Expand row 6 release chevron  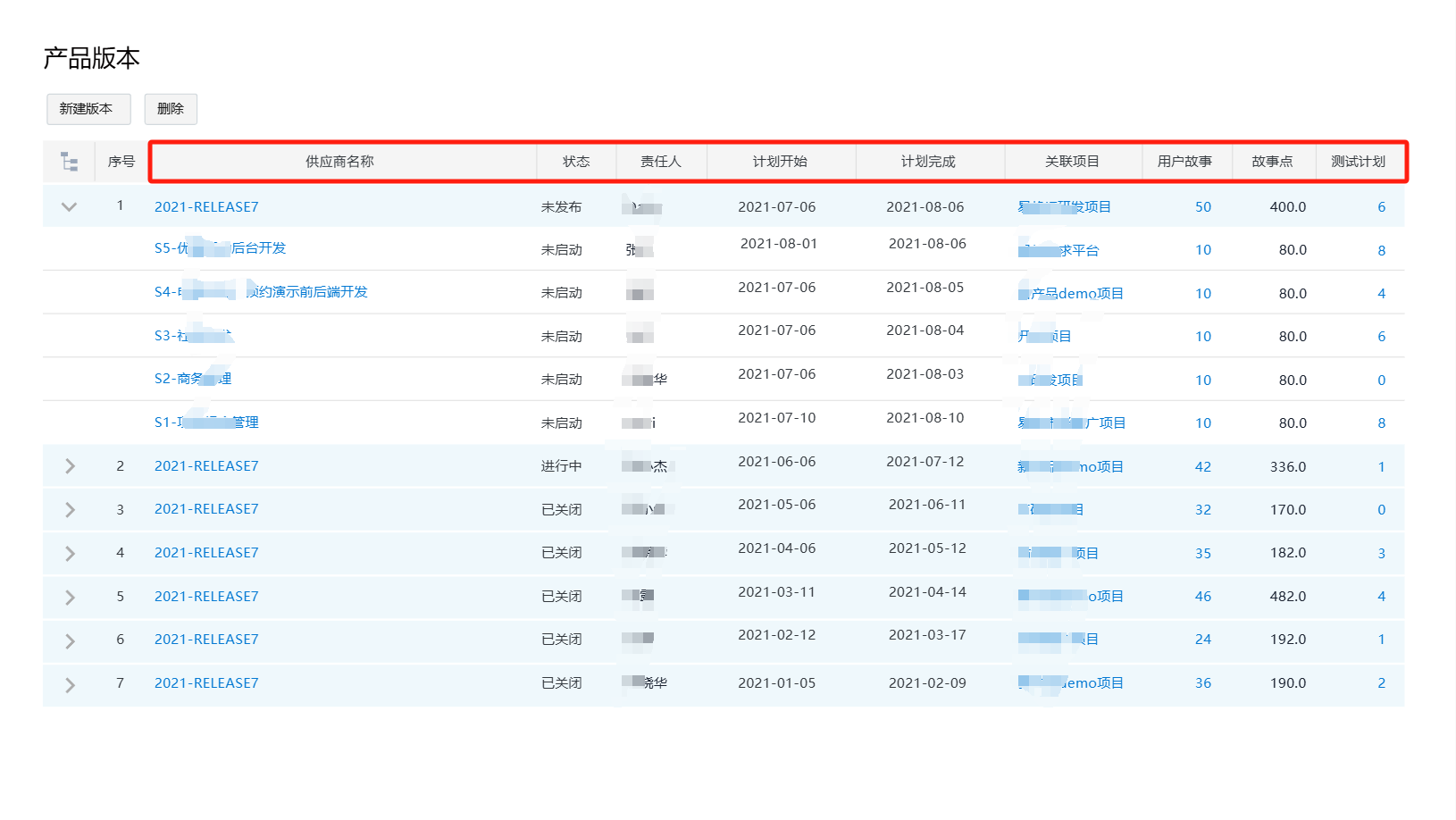[x=70, y=640]
